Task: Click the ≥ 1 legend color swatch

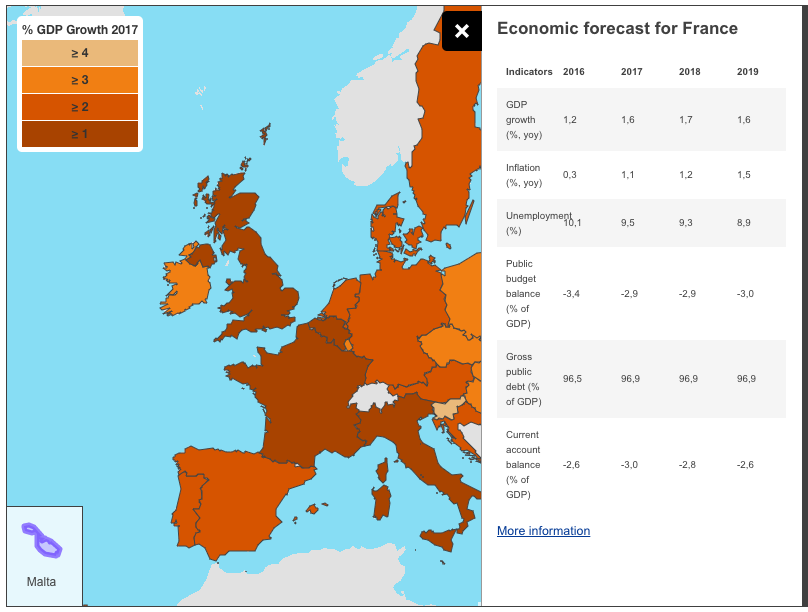Action: tap(80, 133)
